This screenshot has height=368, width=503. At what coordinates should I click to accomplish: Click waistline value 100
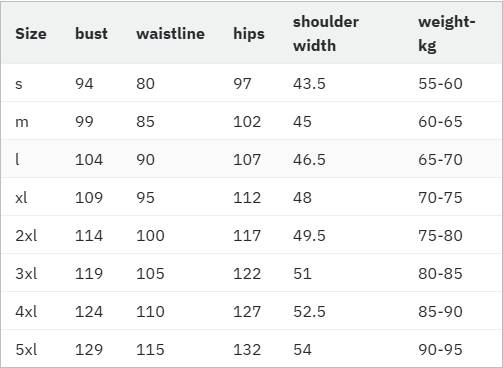150,236
